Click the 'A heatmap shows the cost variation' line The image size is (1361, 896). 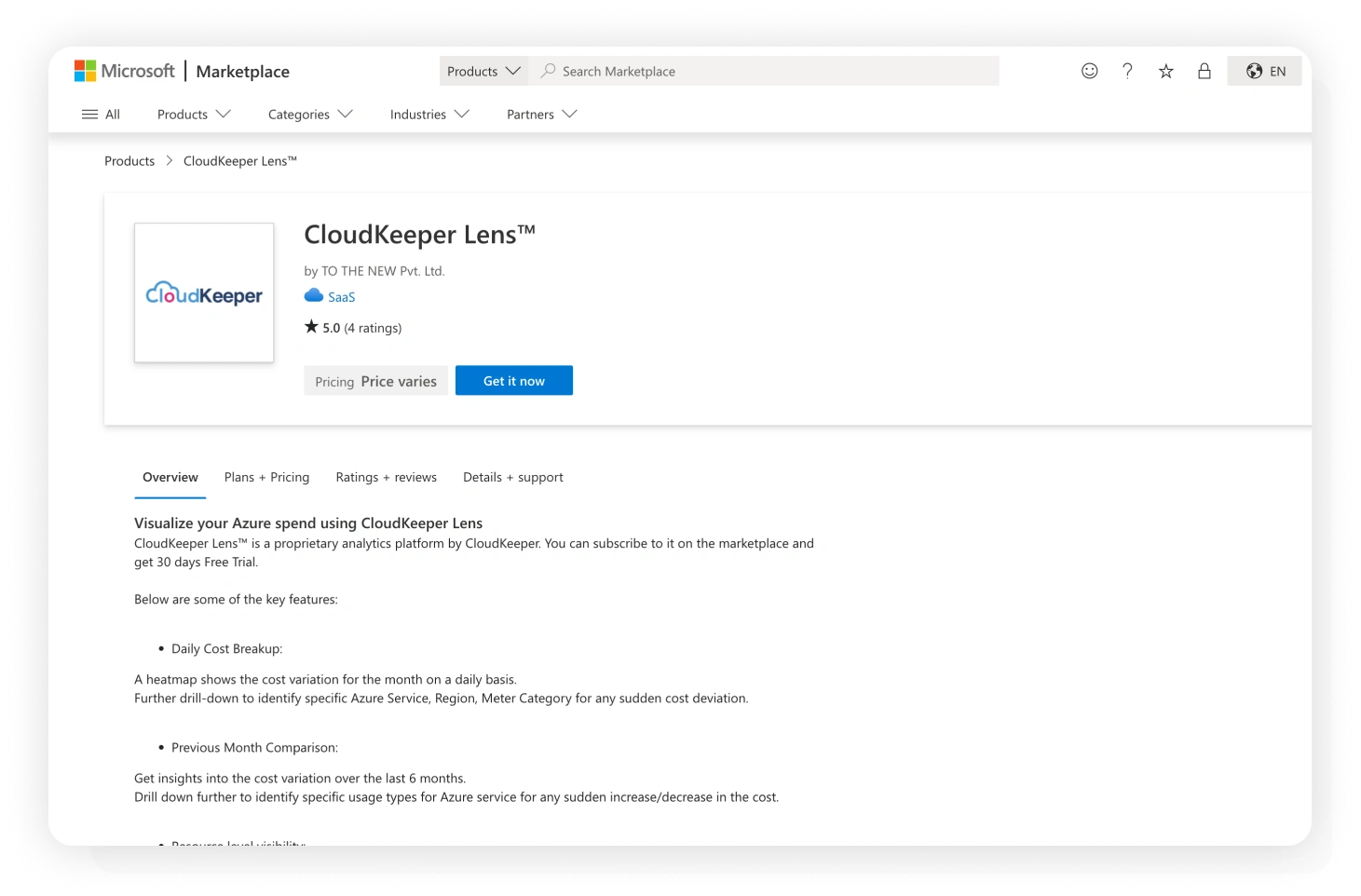[x=325, y=680]
